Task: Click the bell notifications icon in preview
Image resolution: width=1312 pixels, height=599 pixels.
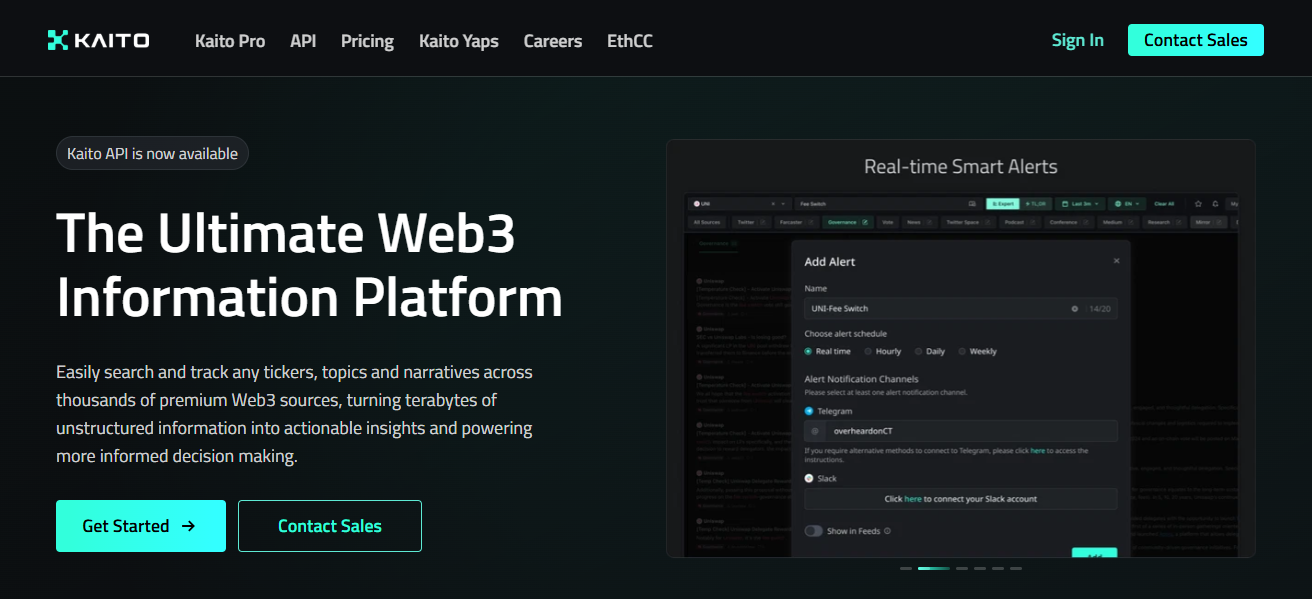Action: point(1215,203)
